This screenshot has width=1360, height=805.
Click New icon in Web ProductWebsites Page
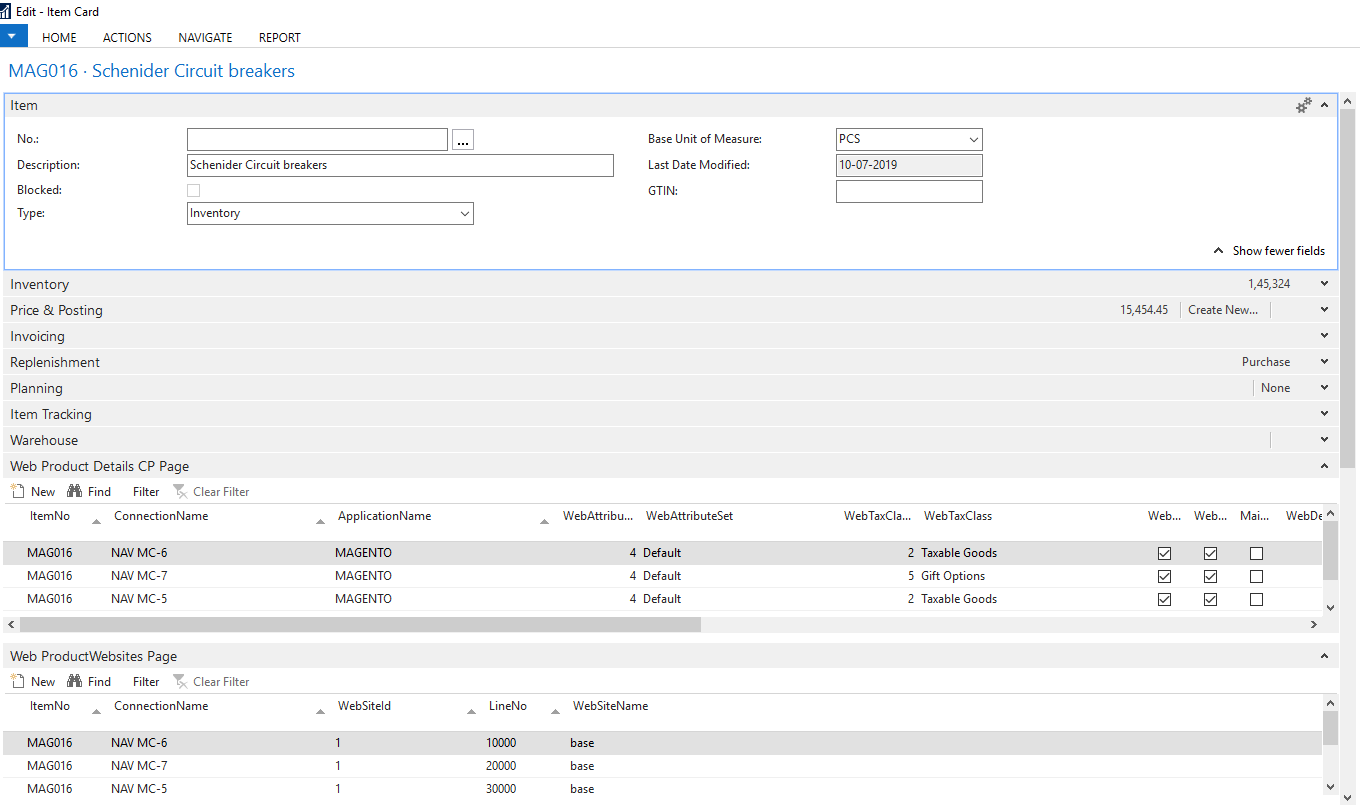(x=17, y=681)
